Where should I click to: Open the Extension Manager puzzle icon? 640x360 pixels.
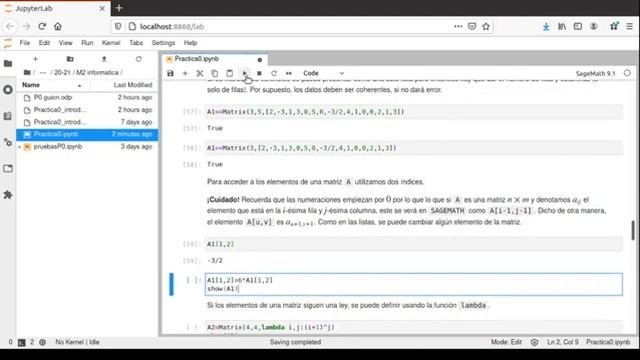(x=8, y=195)
